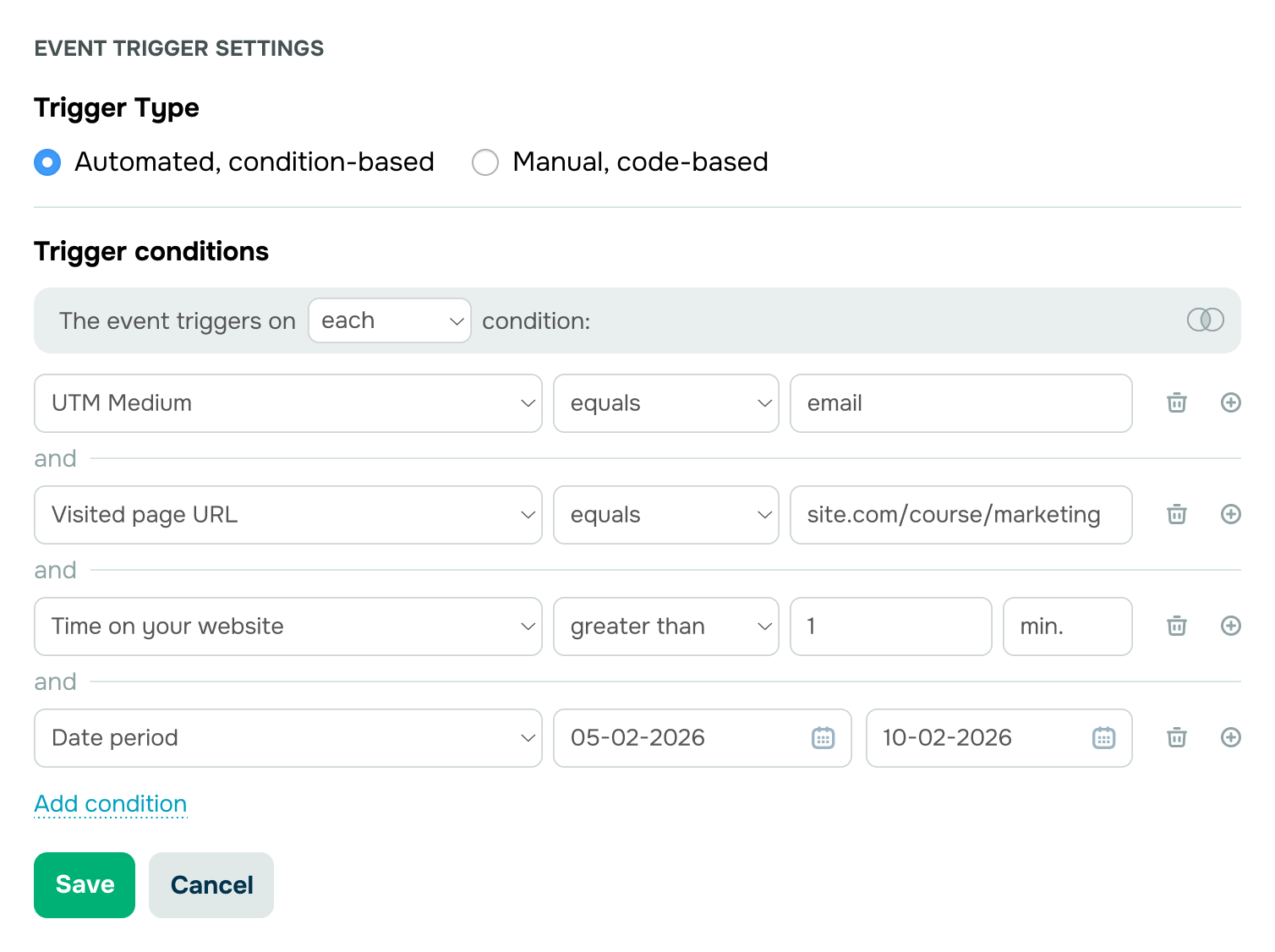The image size is (1275, 952).
Task: Add a condition via plus icon on URL row
Action: [x=1231, y=515]
